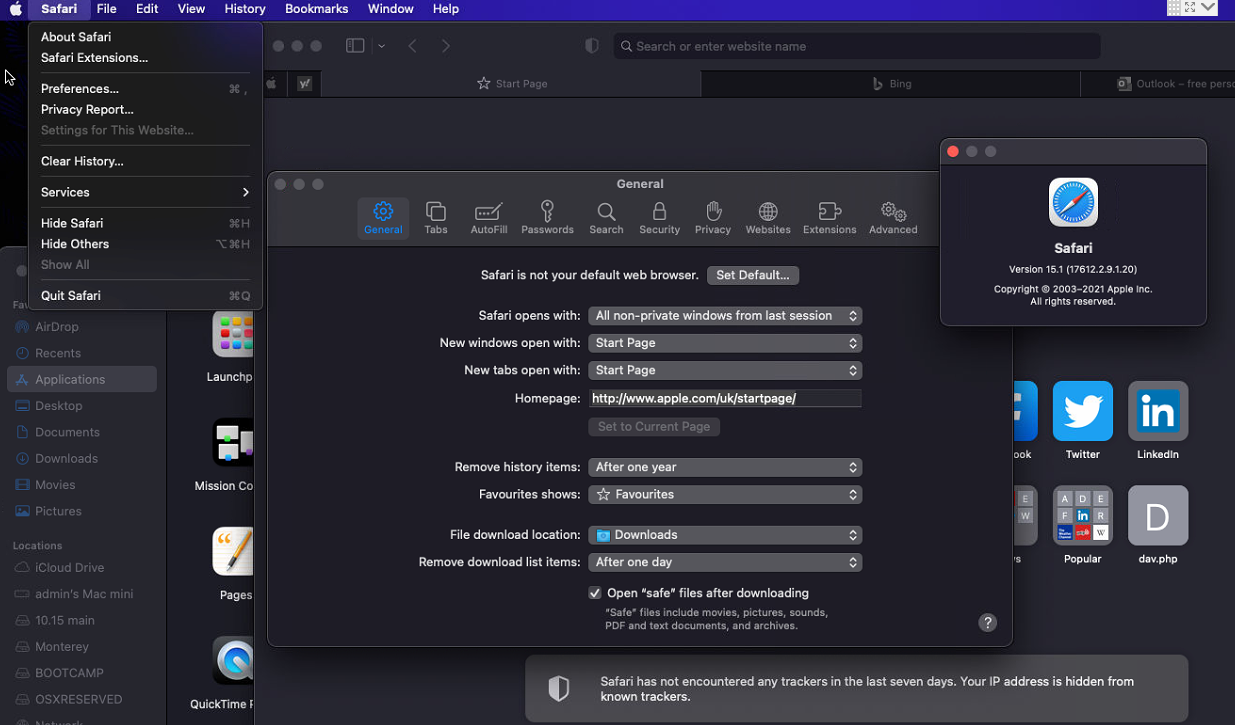Open the Favourites shows dropdown
The width and height of the screenshot is (1235, 725).
[x=725, y=494]
